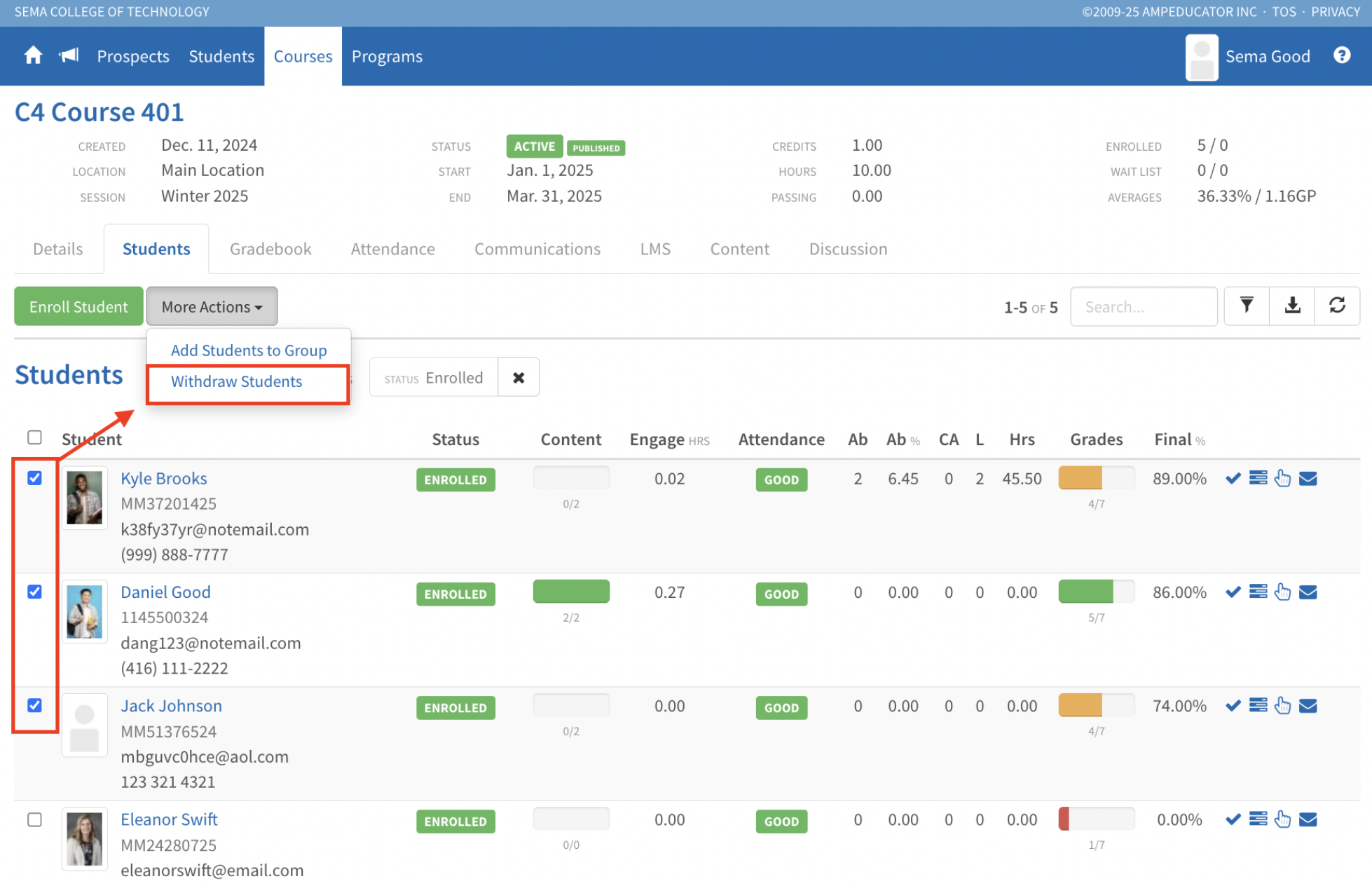Image resolution: width=1372 pixels, height=886 pixels.
Task: Click envelope icon for Kyle Brooks
Action: 1308,479
